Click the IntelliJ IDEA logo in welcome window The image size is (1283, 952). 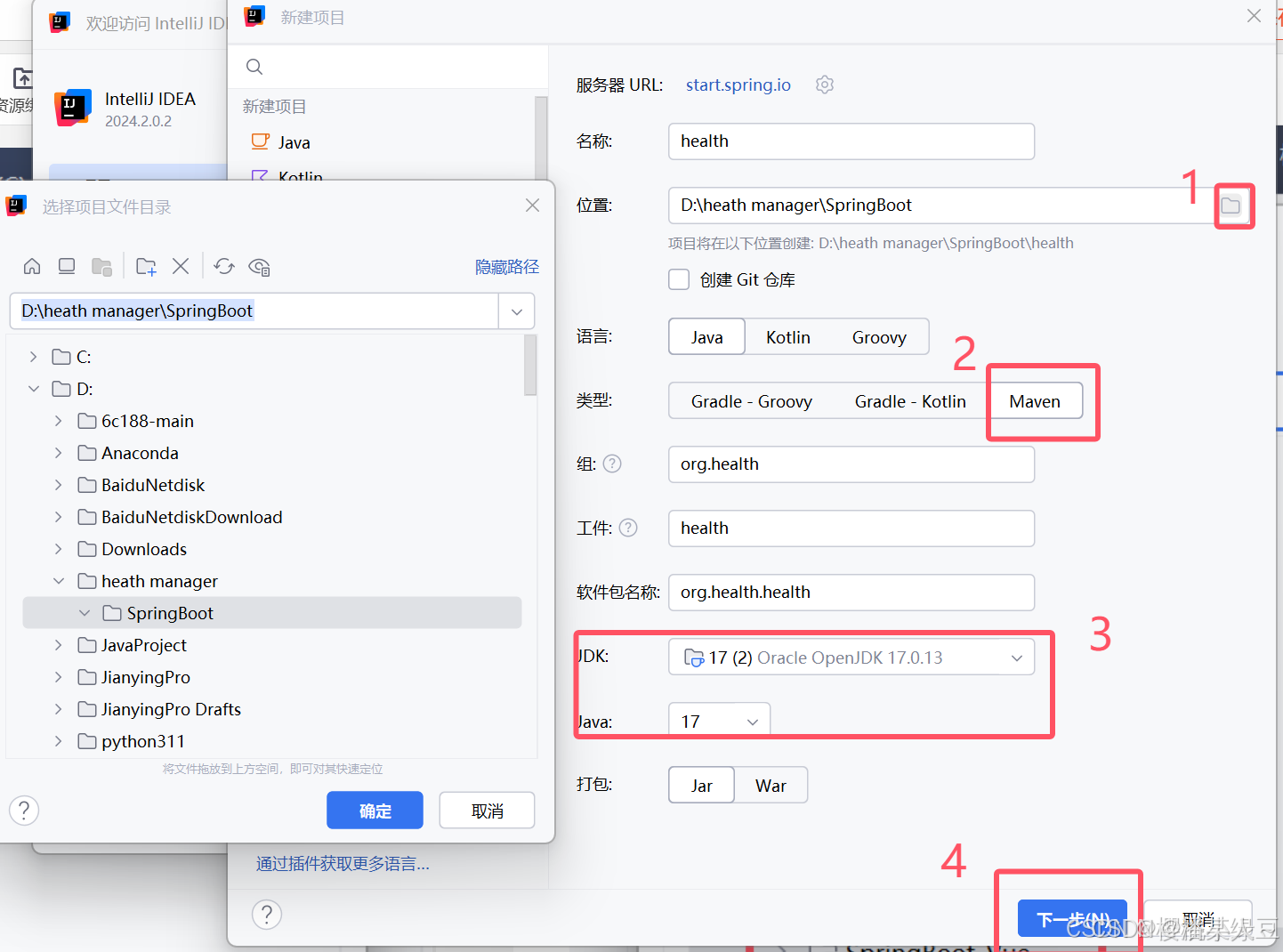[73, 108]
